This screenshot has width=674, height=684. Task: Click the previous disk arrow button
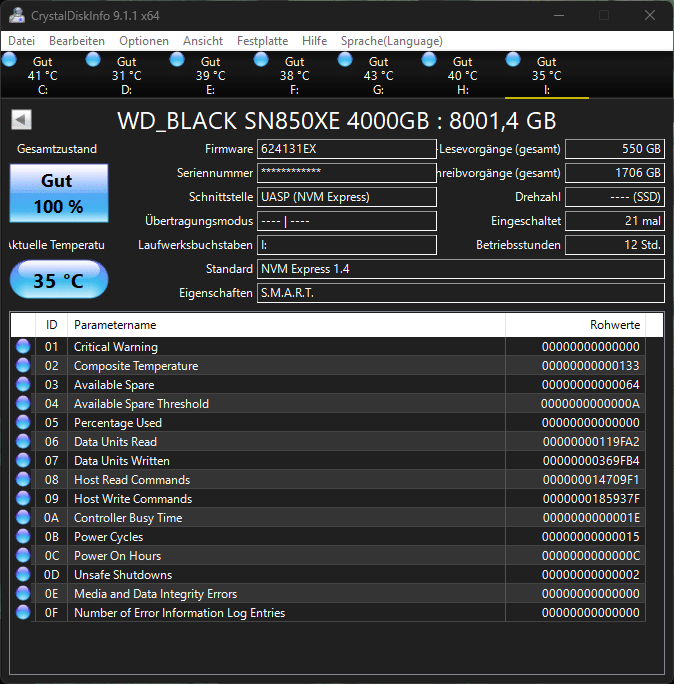(21, 120)
